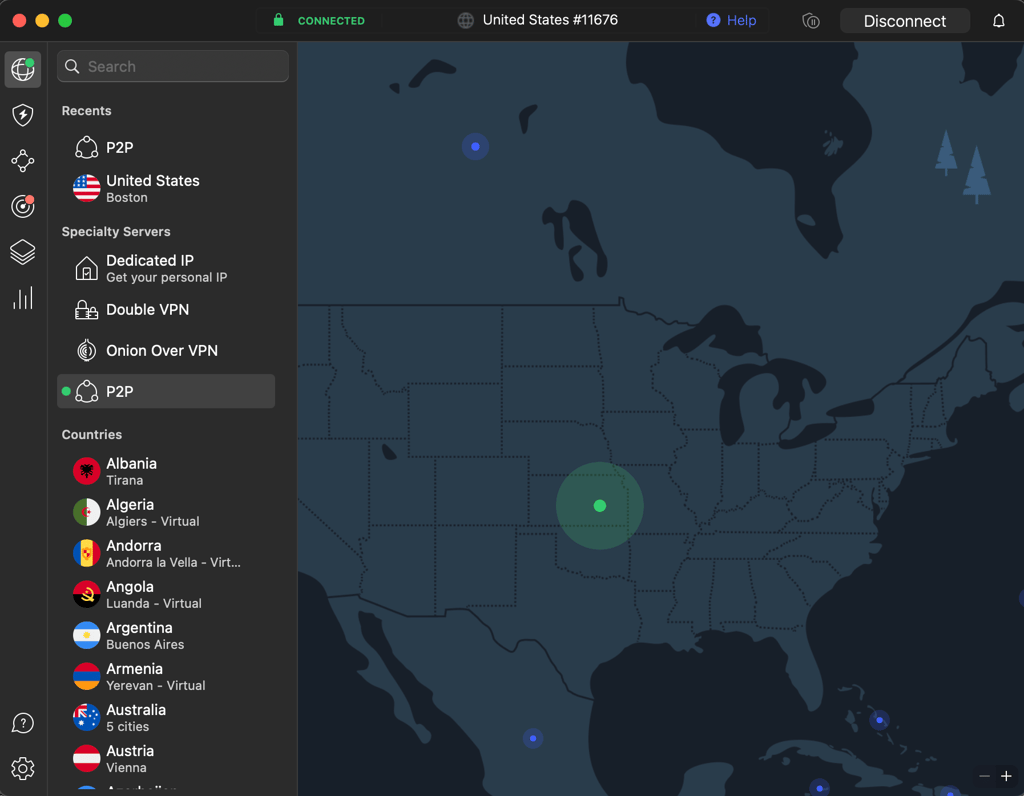The height and width of the screenshot is (796, 1024).
Task: Connect to Argentina Buenos Aires
Action: tap(166, 636)
